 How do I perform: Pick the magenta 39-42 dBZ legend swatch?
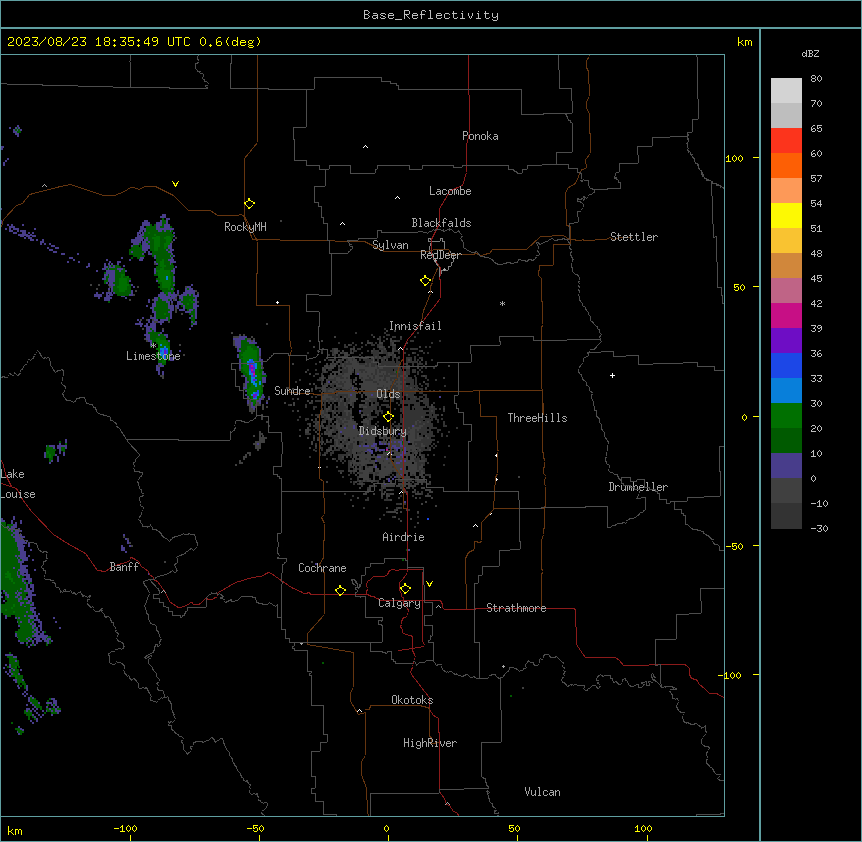click(786, 315)
